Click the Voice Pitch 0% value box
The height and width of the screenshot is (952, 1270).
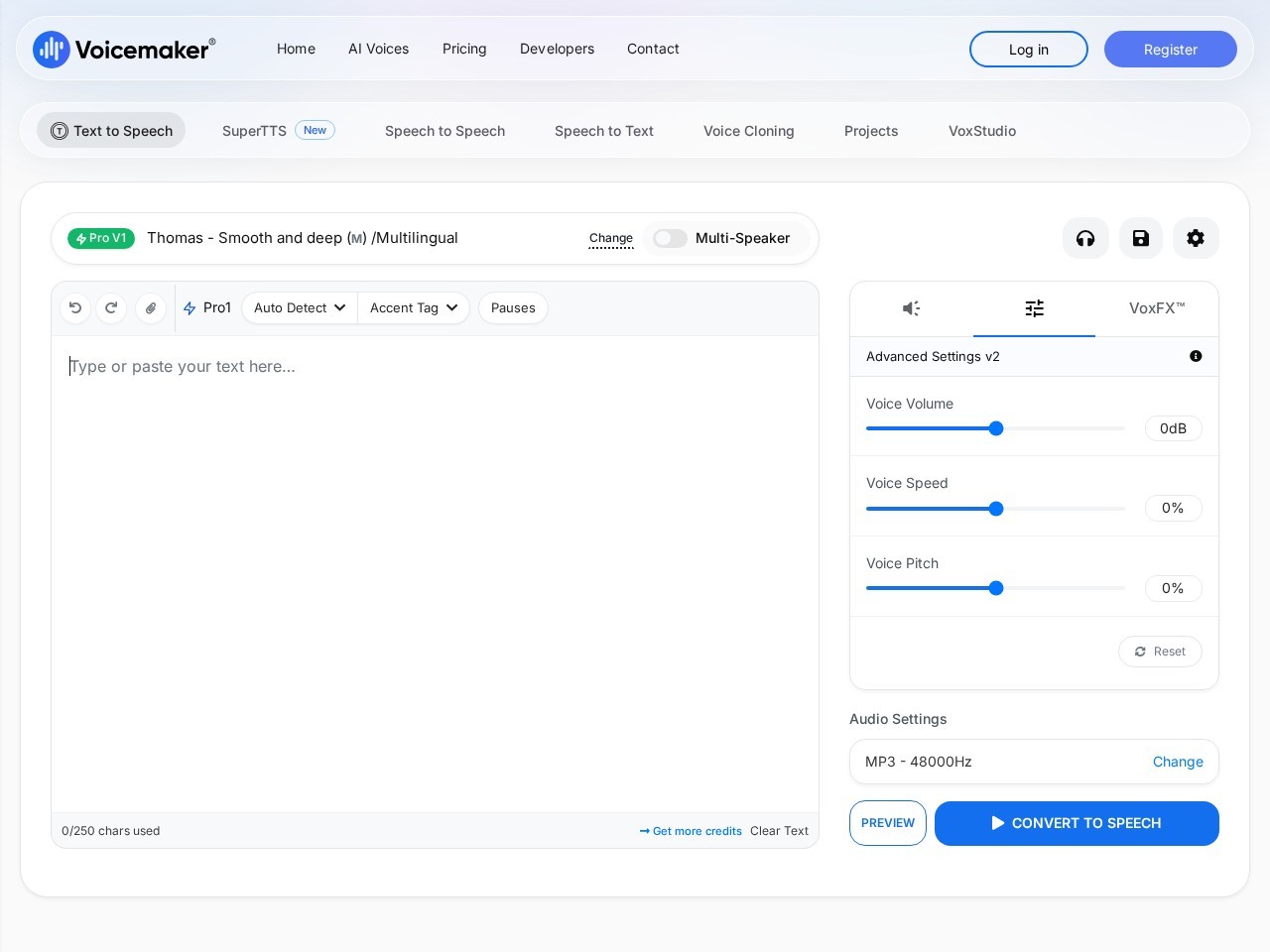(1173, 588)
